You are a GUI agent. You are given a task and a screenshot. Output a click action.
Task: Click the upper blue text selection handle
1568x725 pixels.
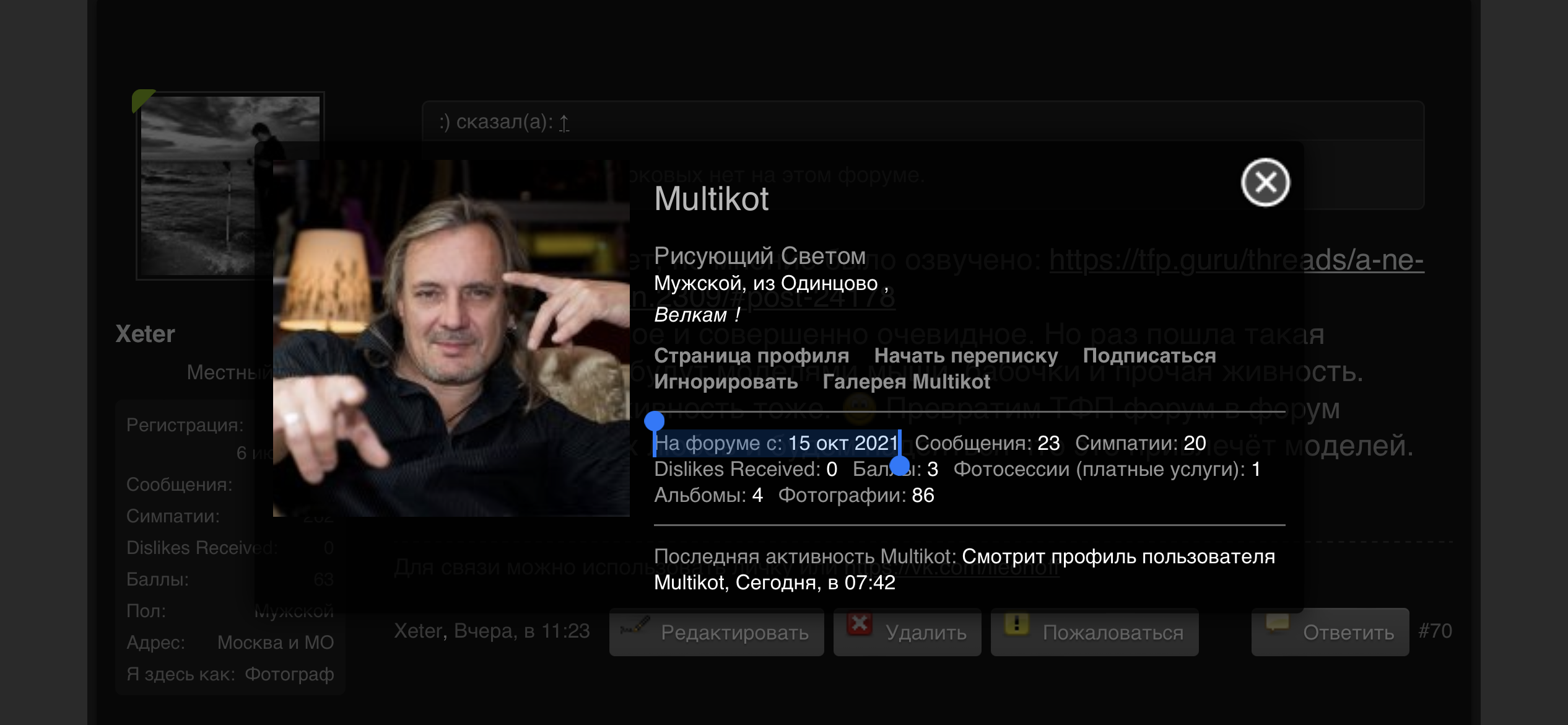tap(654, 421)
